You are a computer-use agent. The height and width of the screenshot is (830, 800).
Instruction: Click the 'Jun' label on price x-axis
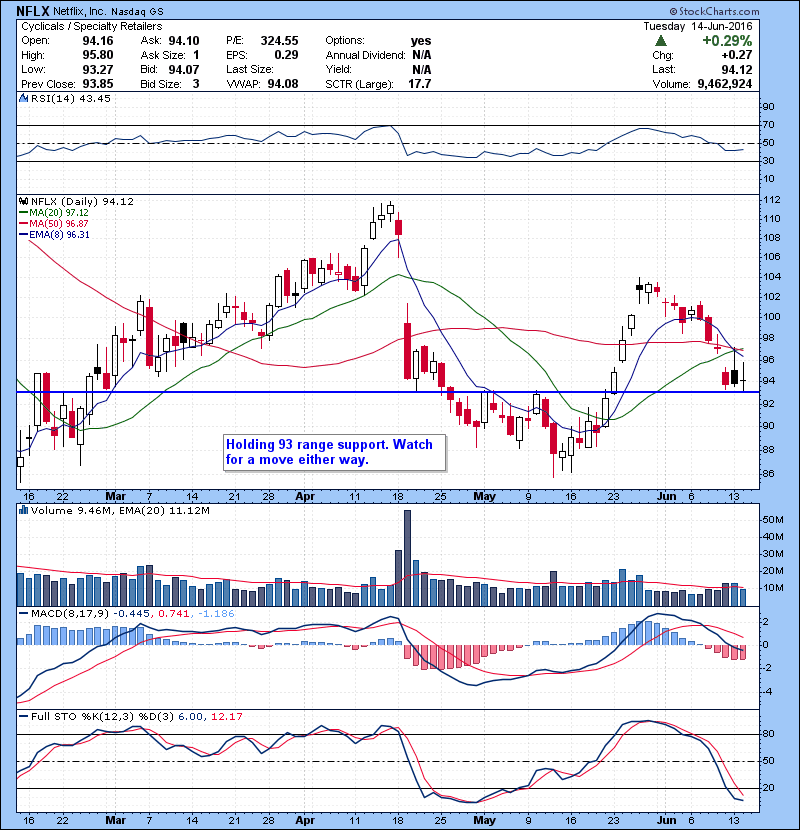pyautogui.click(x=666, y=497)
